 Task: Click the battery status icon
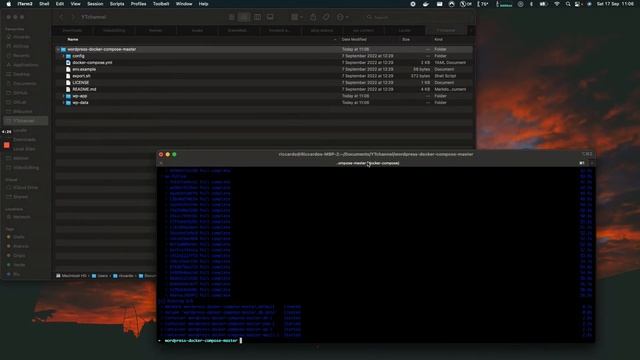pyautogui.click(x=543, y=4)
